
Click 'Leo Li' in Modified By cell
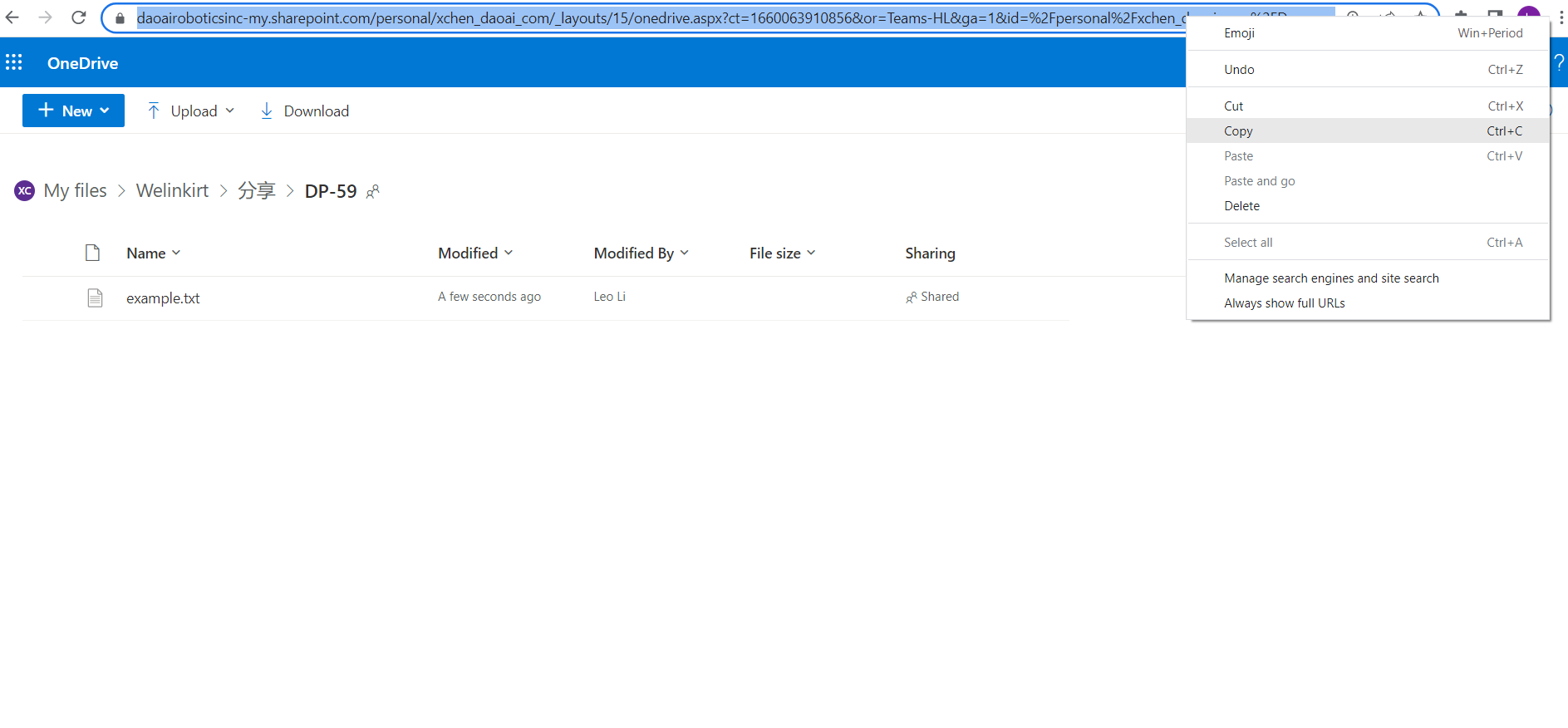pos(609,297)
